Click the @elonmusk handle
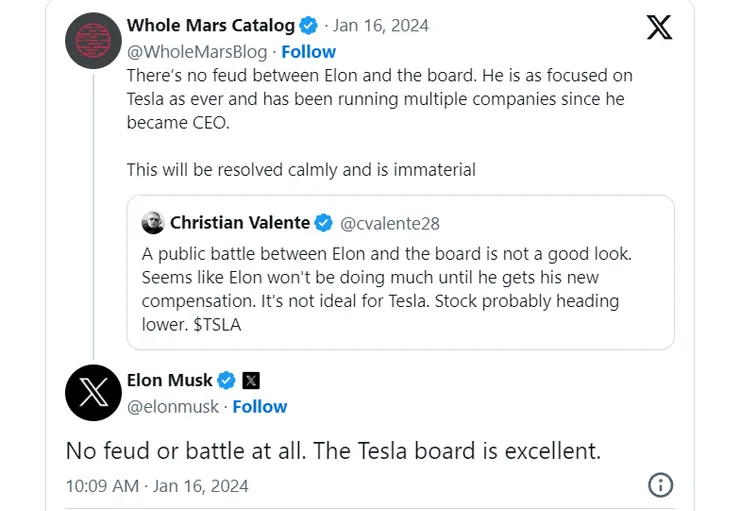This screenshot has height=511, width=740. [x=173, y=406]
